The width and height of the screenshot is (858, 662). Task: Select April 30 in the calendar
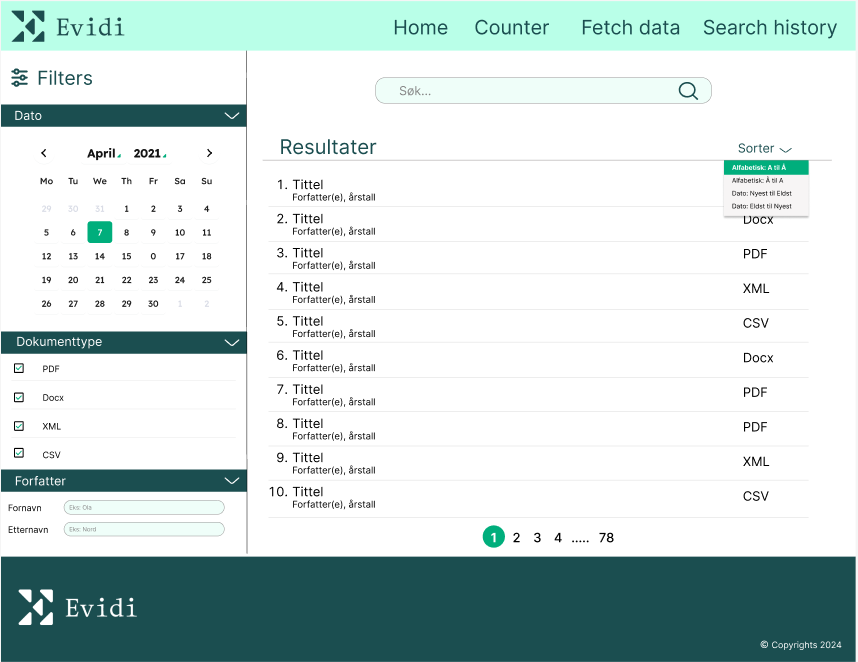153,304
